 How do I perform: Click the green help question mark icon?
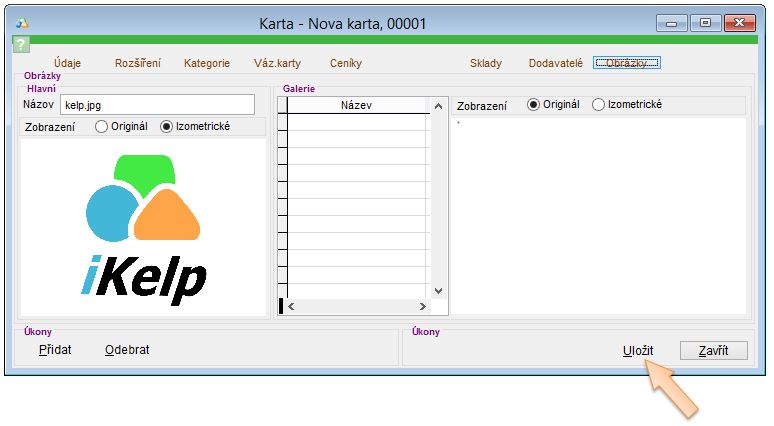coord(20,45)
